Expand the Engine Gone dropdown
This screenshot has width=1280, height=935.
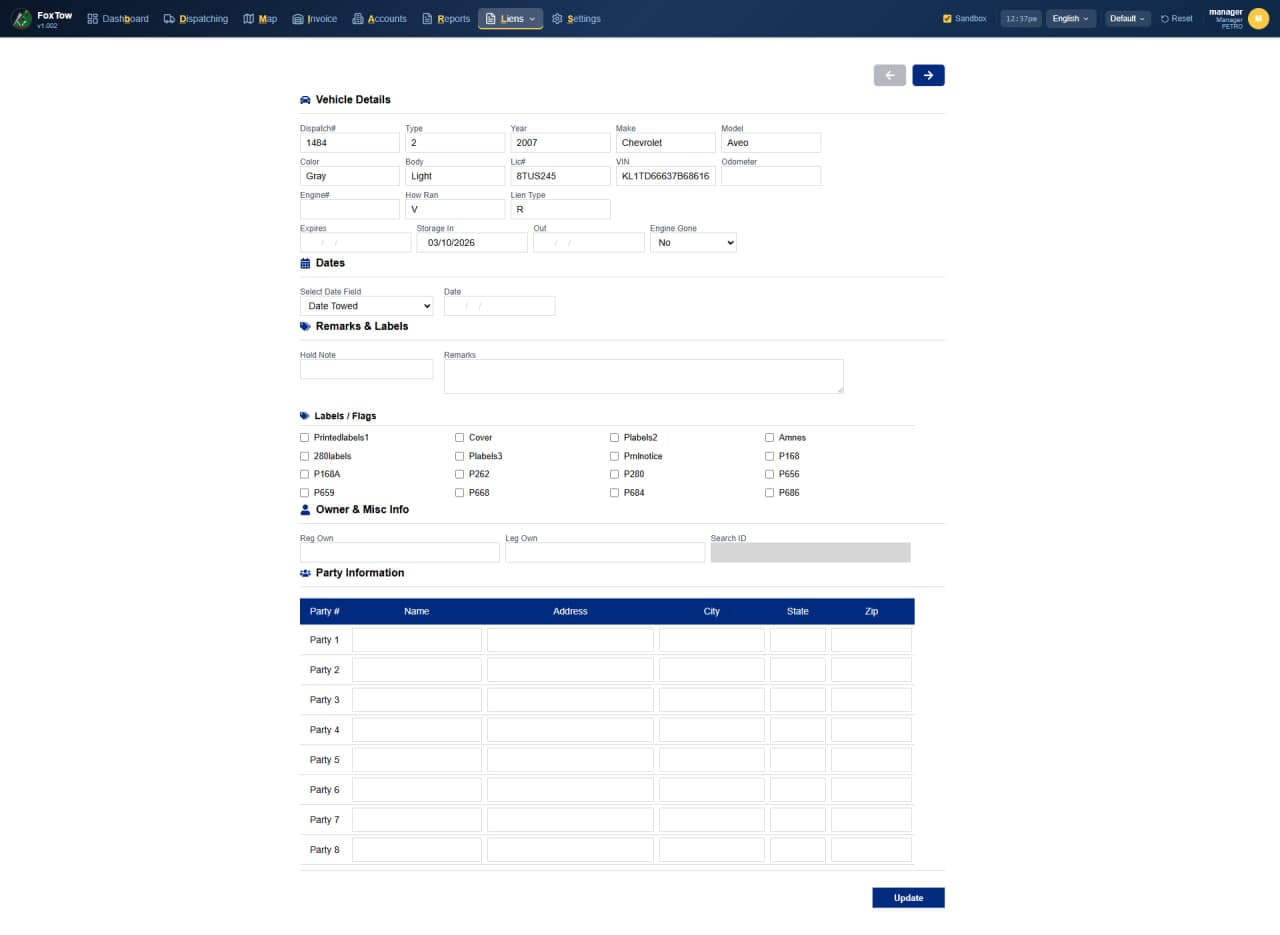pyautogui.click(x=693, y=242)
